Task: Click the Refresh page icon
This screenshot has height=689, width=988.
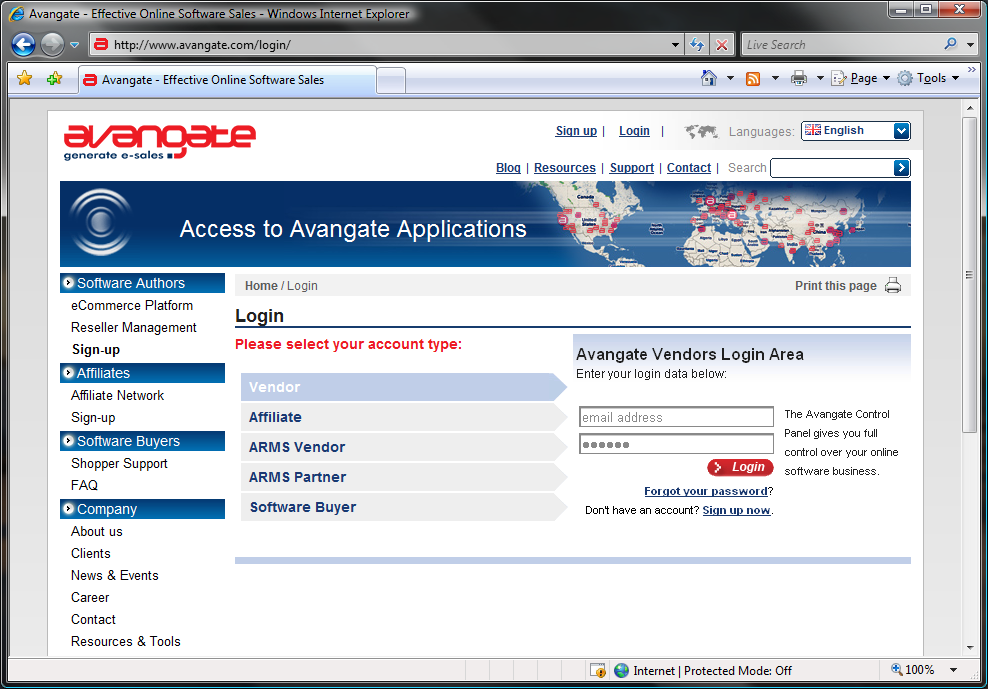Action: (698, 45)
